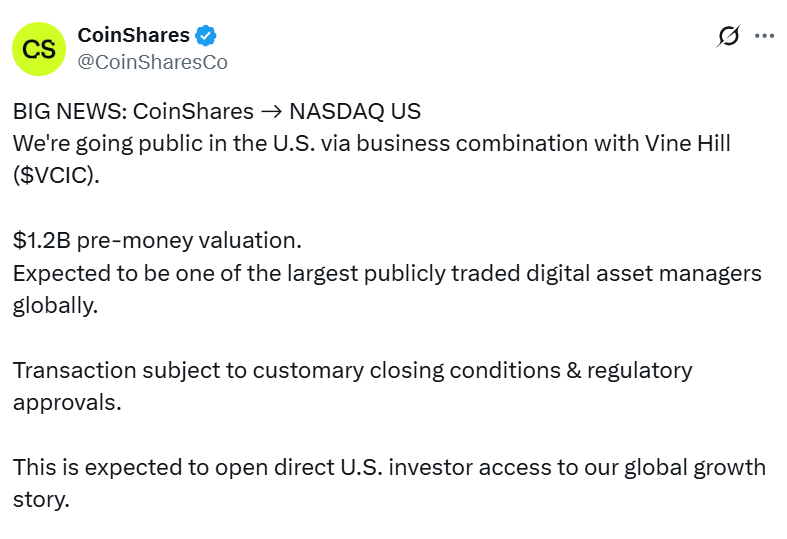787x539 pixels.
Task: Click the word globally
Action: (x=55, y=306)
